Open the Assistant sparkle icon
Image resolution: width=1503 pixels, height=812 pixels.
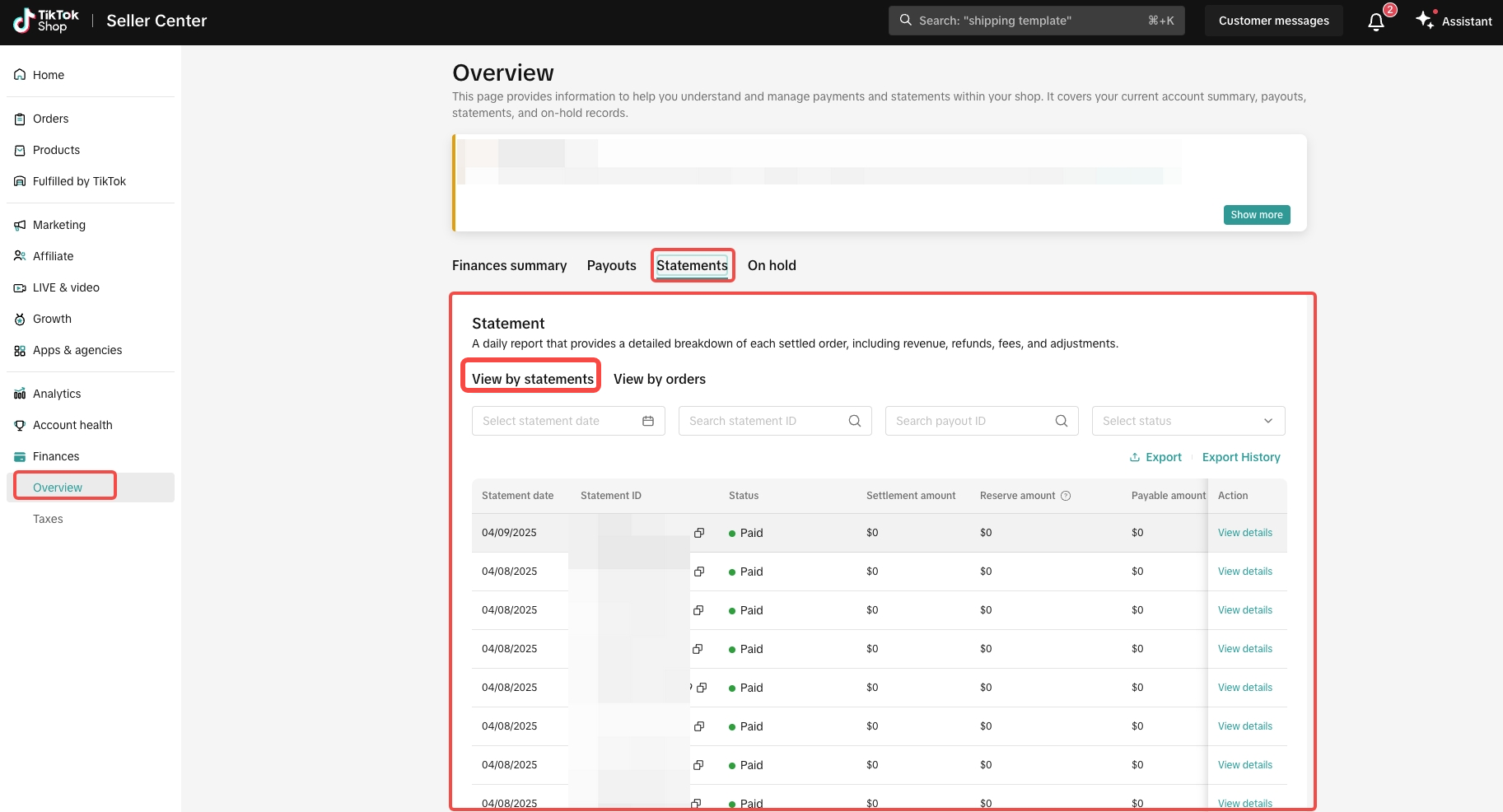pos(1425,20)
